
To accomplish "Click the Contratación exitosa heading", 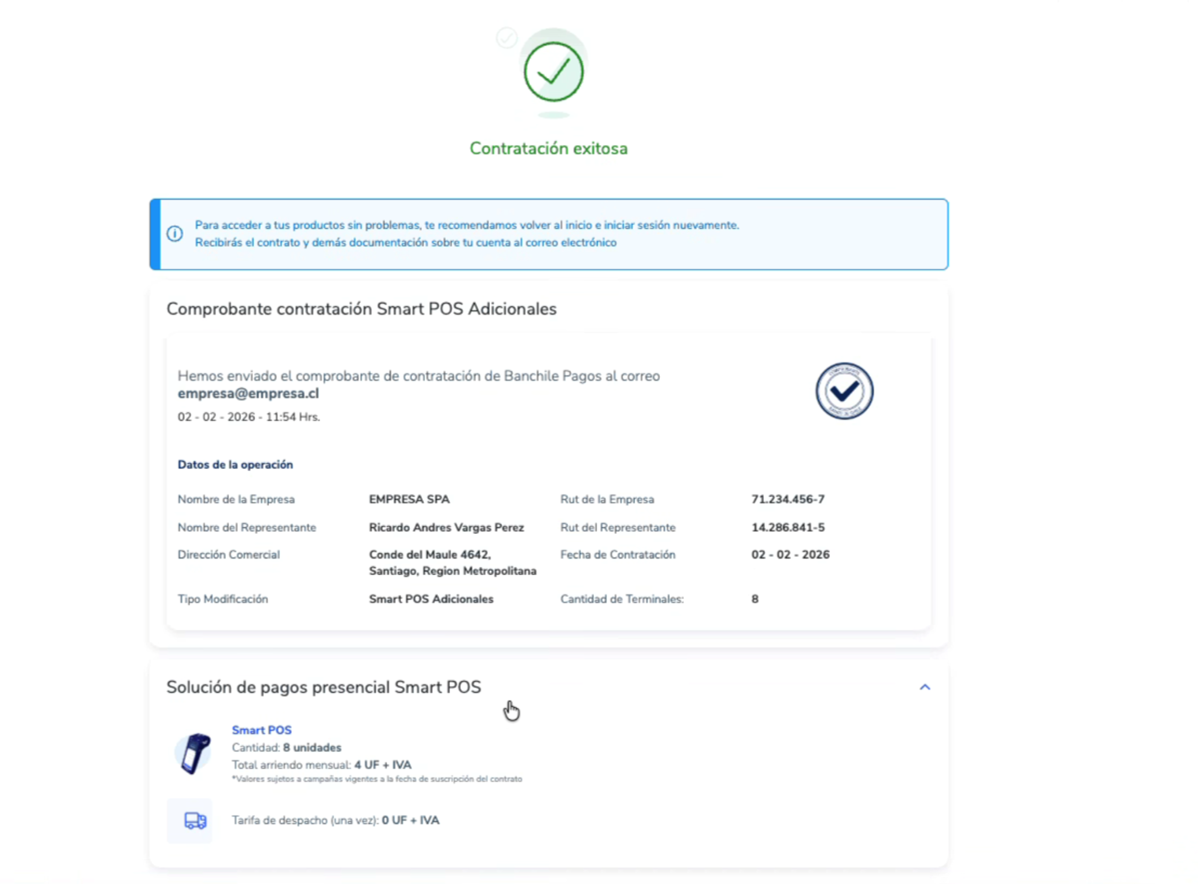I will pos(548,149).
